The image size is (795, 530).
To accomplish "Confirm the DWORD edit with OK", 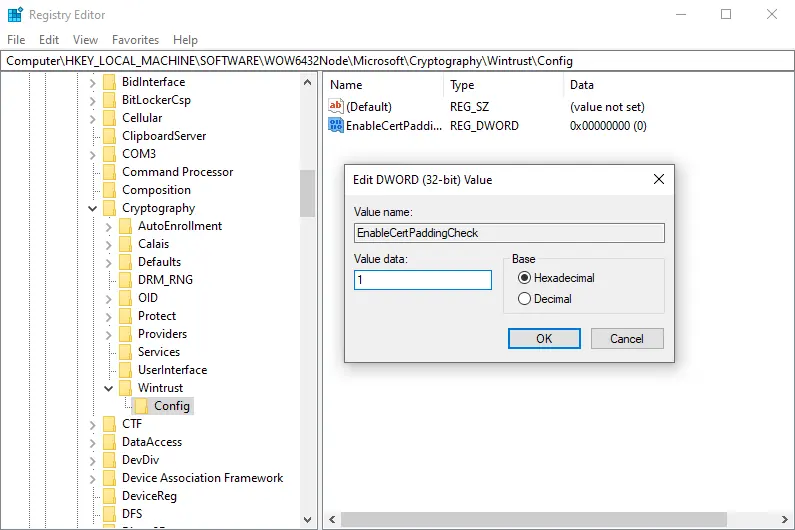I will pos(544,338).
